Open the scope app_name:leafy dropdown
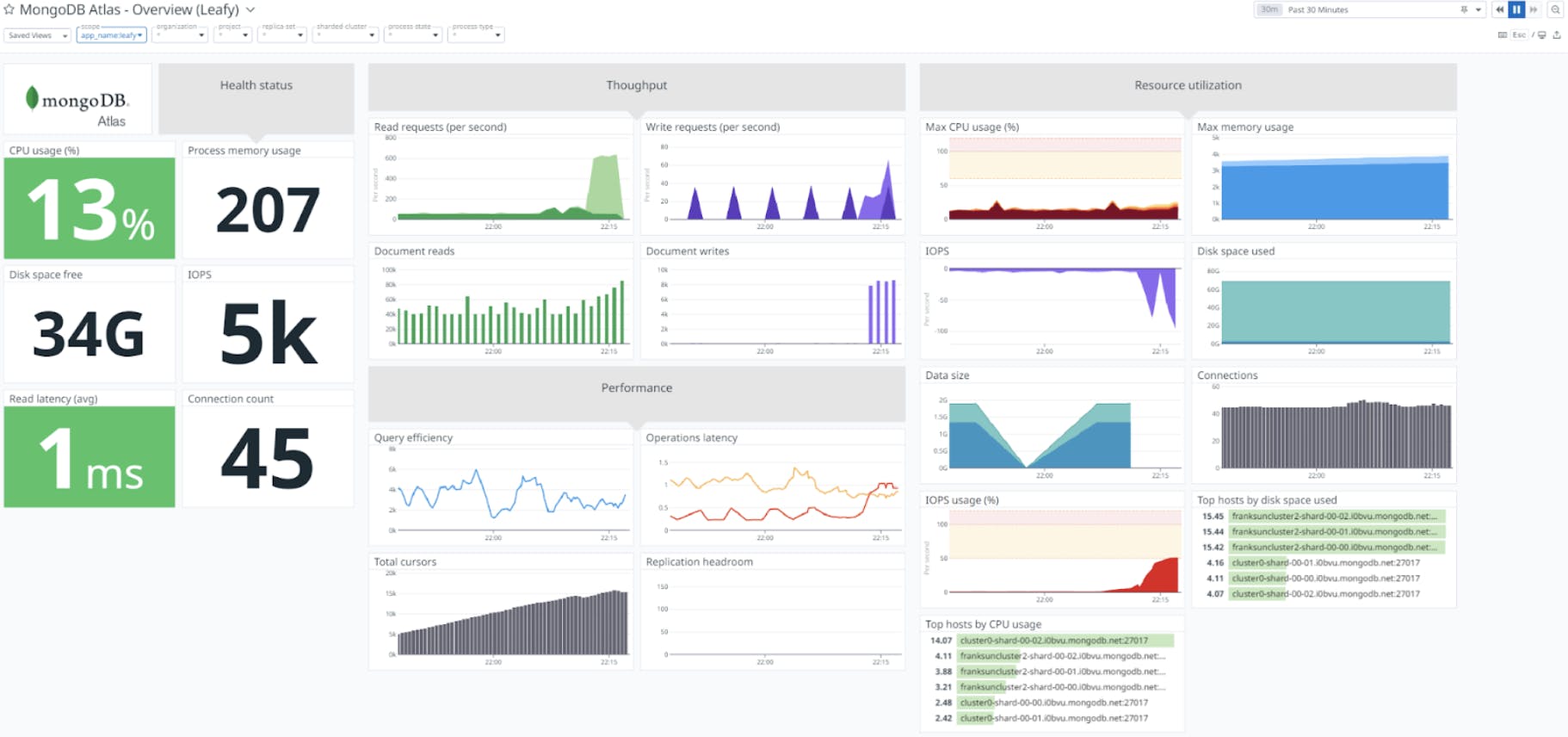The height and width of the screenshot is (737, 1568). [x=111, y=34]
